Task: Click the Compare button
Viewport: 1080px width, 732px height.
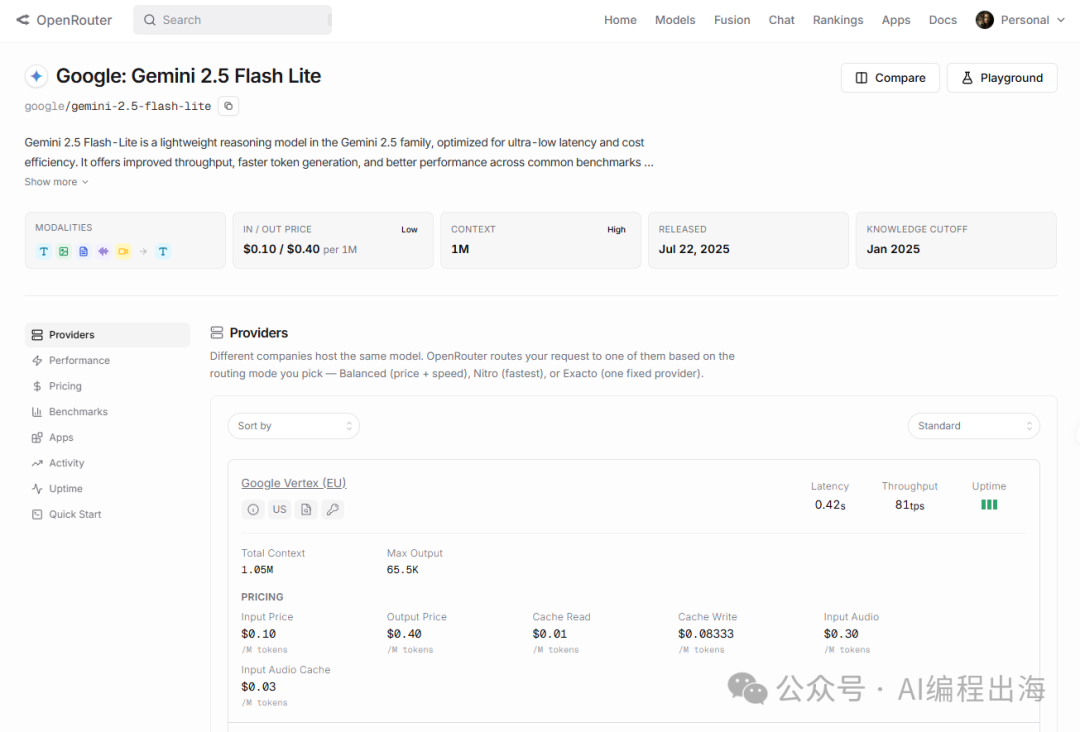Action: (x=890, y=78)
